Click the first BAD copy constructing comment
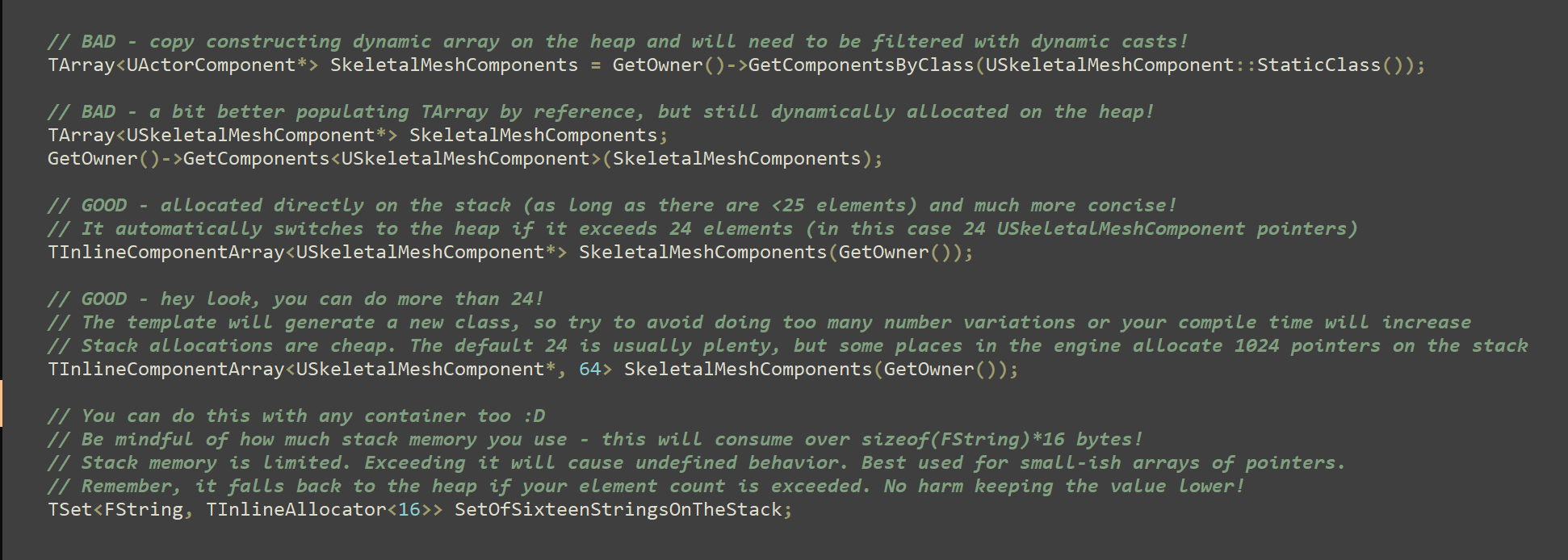 pyautogui.click(x=618, y=42)
